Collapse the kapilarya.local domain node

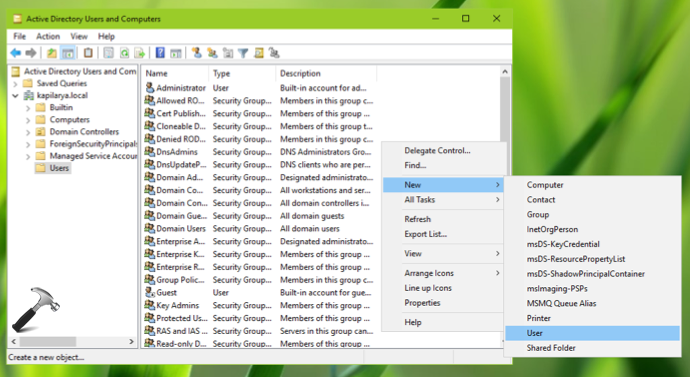coord(16,95)
